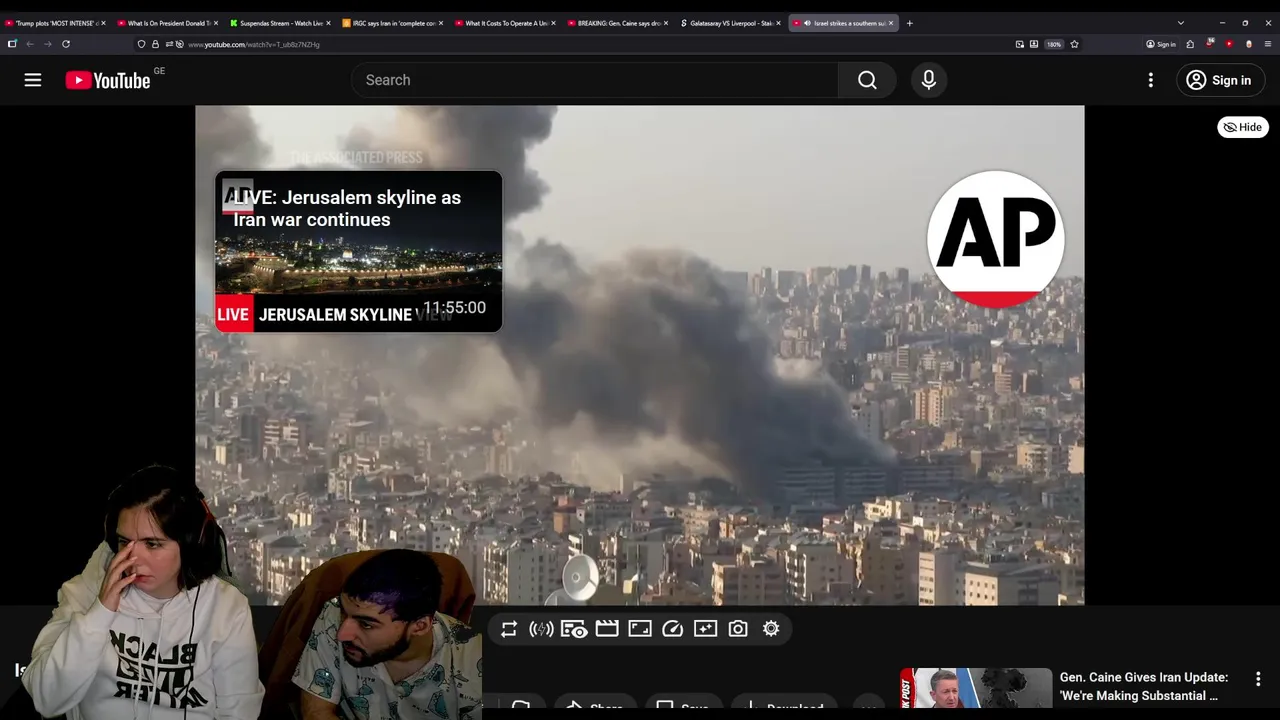Screen dimensions: 1280x720
Task: Switch to 'IRGC says Iran in complete' tab
Action: coord(392,23)
